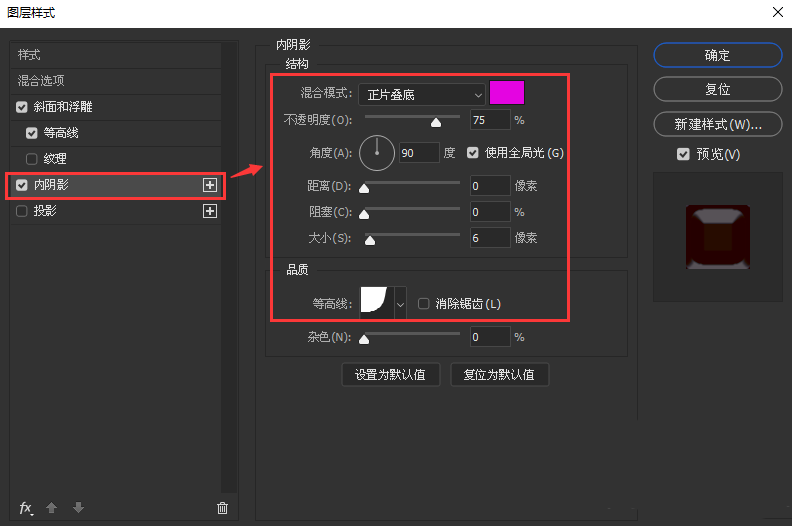This screenshot has width=792, height=526.
Task: Click the 复位 button
Action: click(718, 89)
